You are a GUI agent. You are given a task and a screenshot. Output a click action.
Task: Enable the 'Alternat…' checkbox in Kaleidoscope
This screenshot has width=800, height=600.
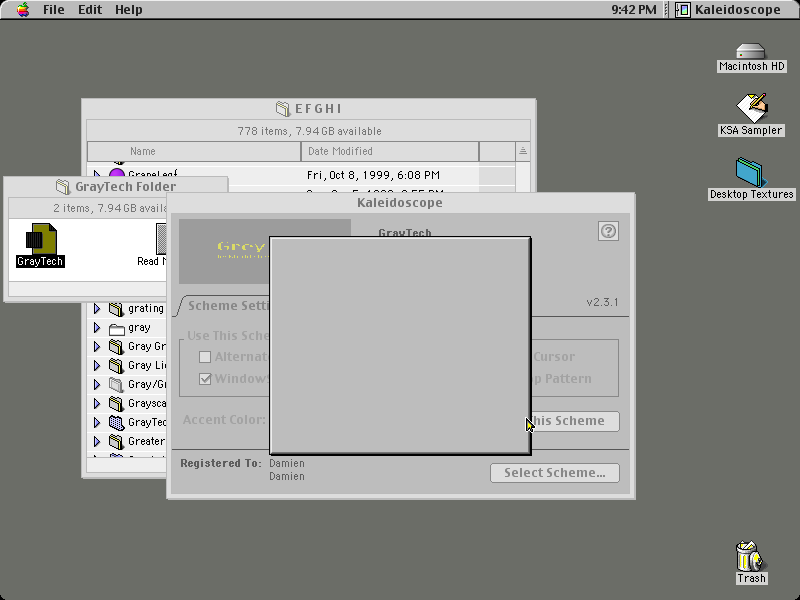(205, 357)
